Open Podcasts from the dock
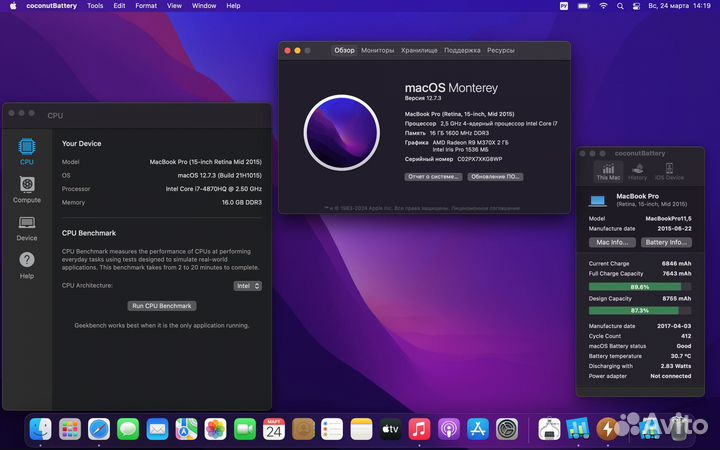The height and width of the screenshot is (450, 720). 449,429
